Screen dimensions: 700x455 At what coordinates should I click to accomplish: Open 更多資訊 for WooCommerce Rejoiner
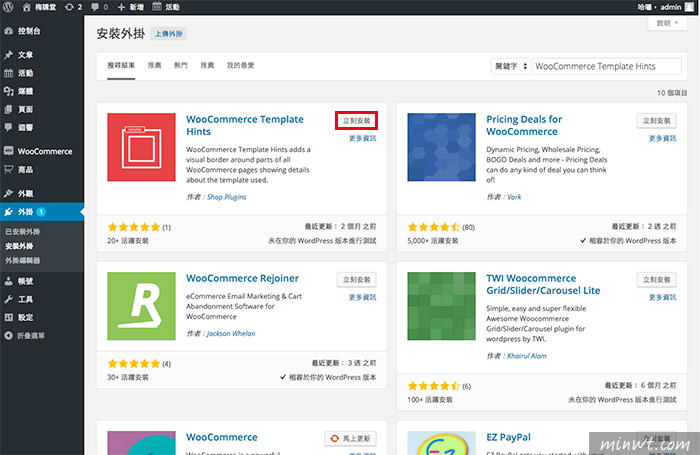pos(362,297)
